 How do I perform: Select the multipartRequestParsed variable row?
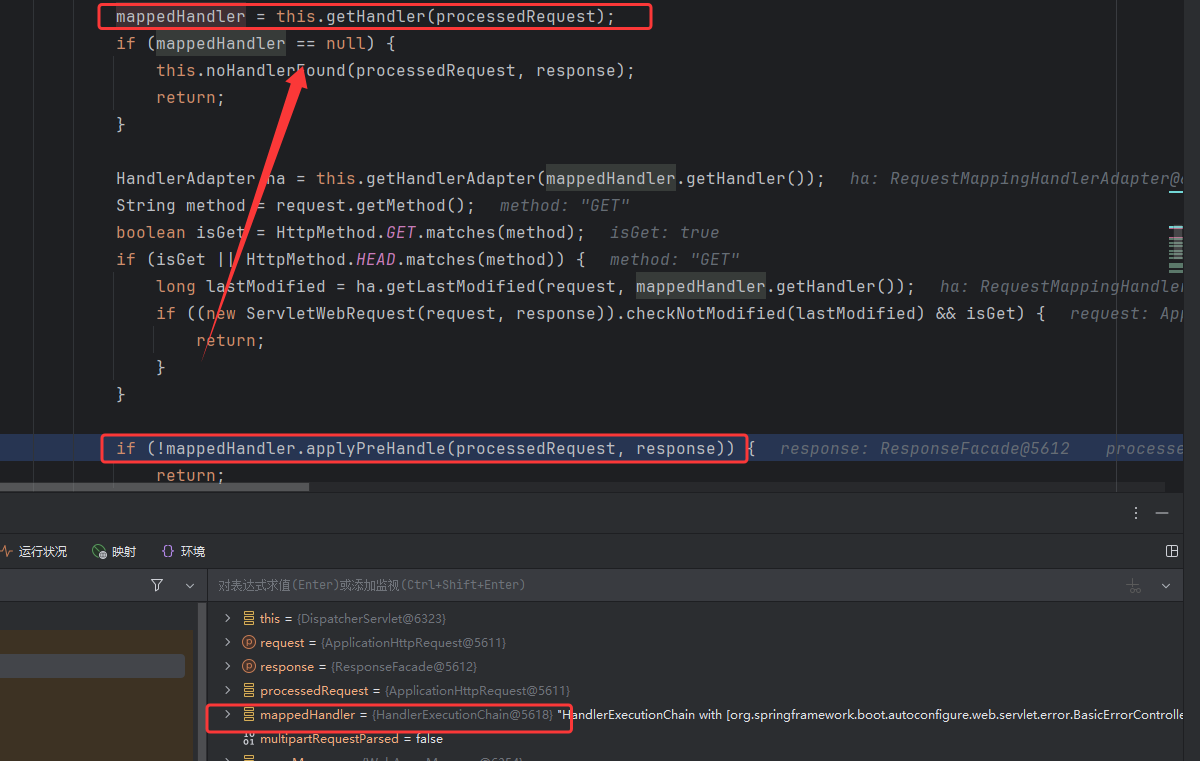pos(350,739)
